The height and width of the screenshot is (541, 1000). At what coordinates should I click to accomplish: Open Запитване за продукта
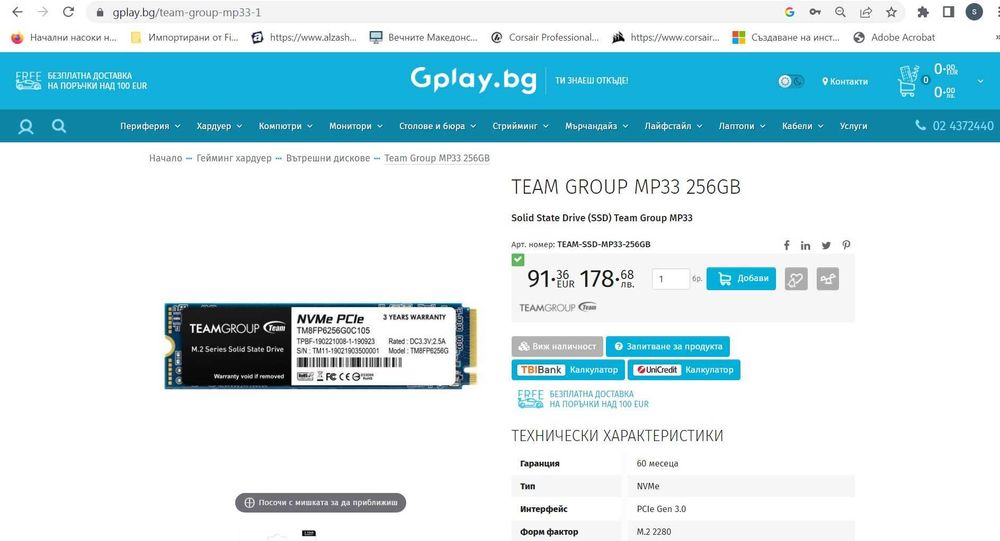(668, 346)
